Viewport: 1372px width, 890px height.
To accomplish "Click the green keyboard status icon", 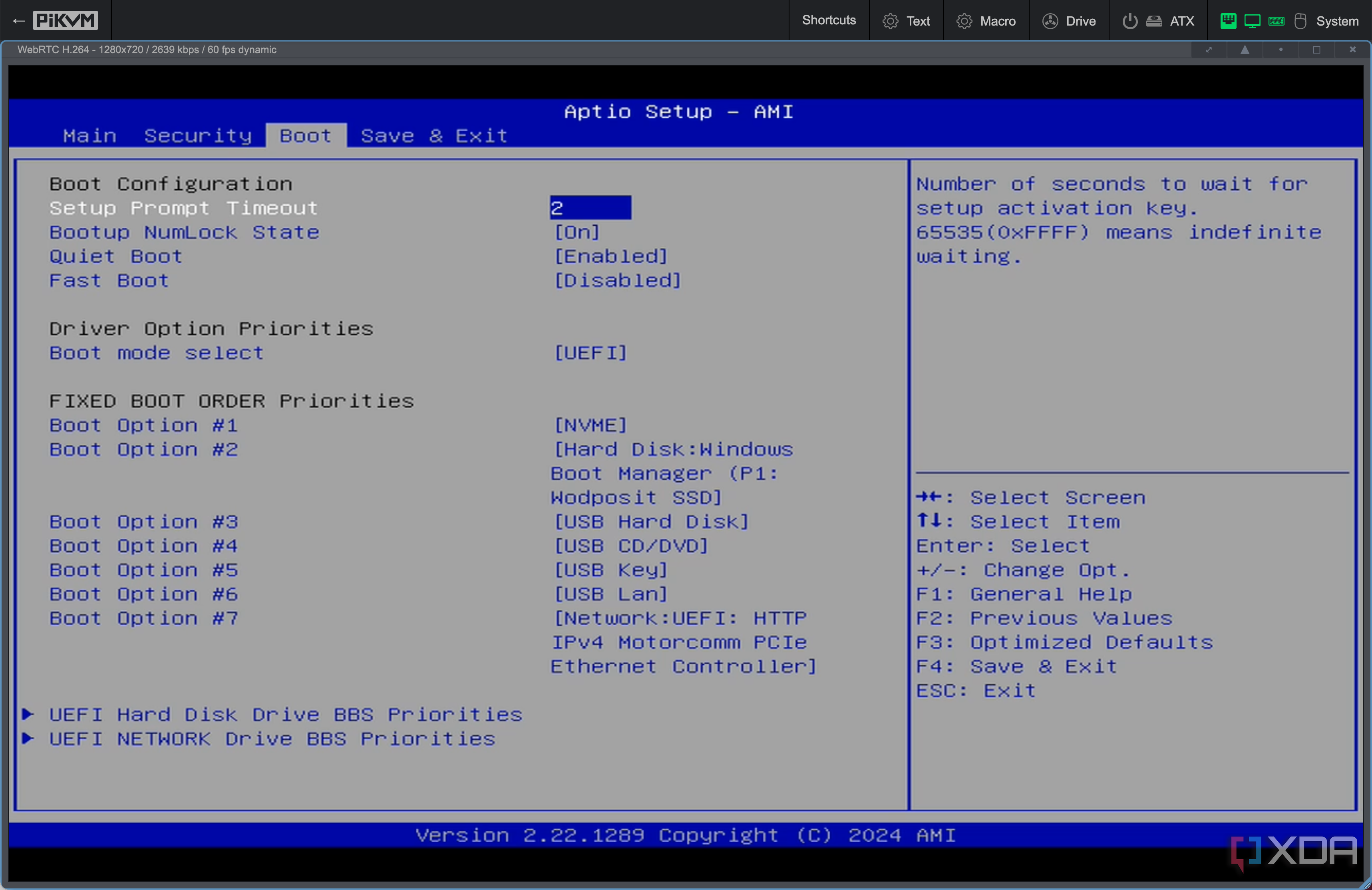I will [x=1276, y=21].
